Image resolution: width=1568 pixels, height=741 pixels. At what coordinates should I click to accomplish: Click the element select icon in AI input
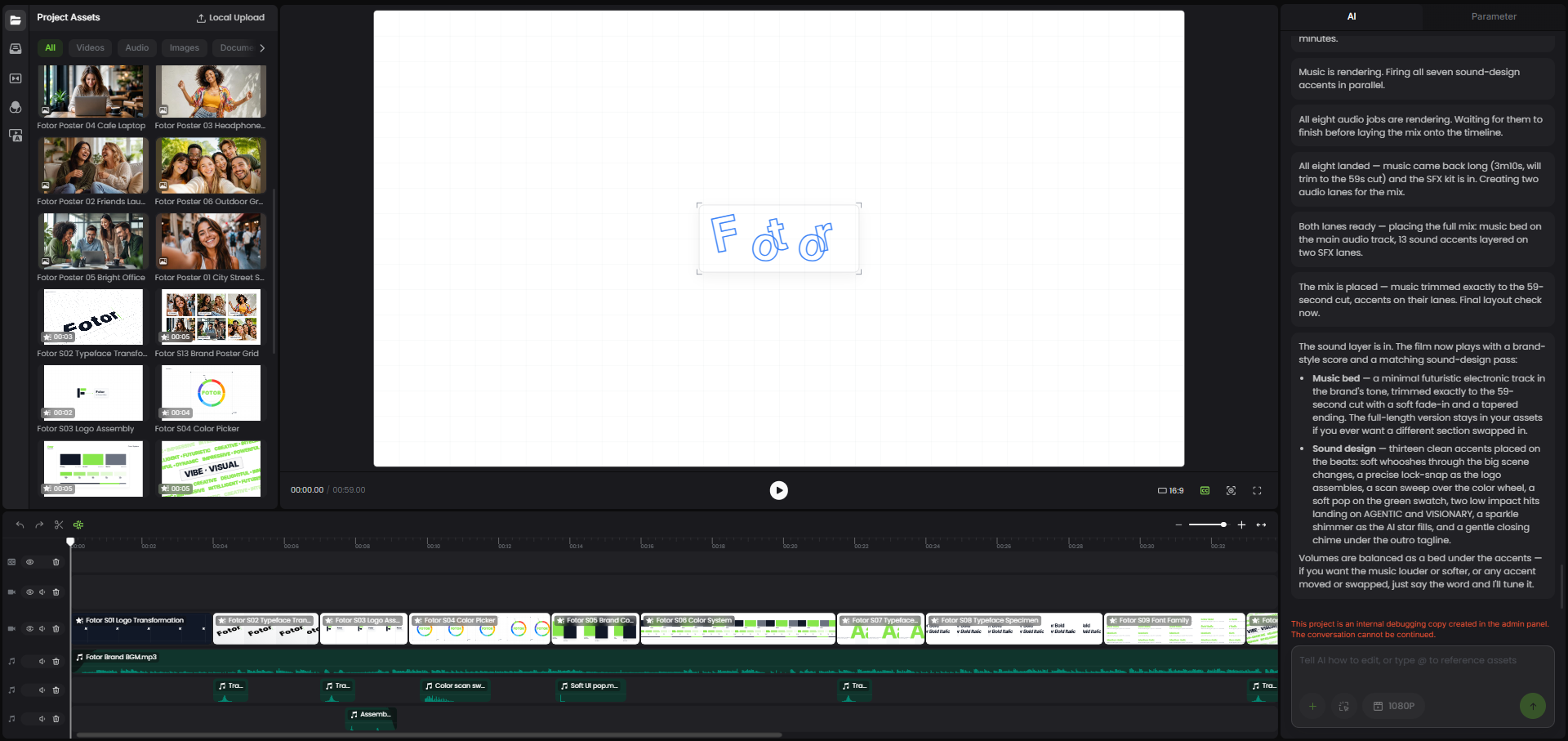point(1343,706)
